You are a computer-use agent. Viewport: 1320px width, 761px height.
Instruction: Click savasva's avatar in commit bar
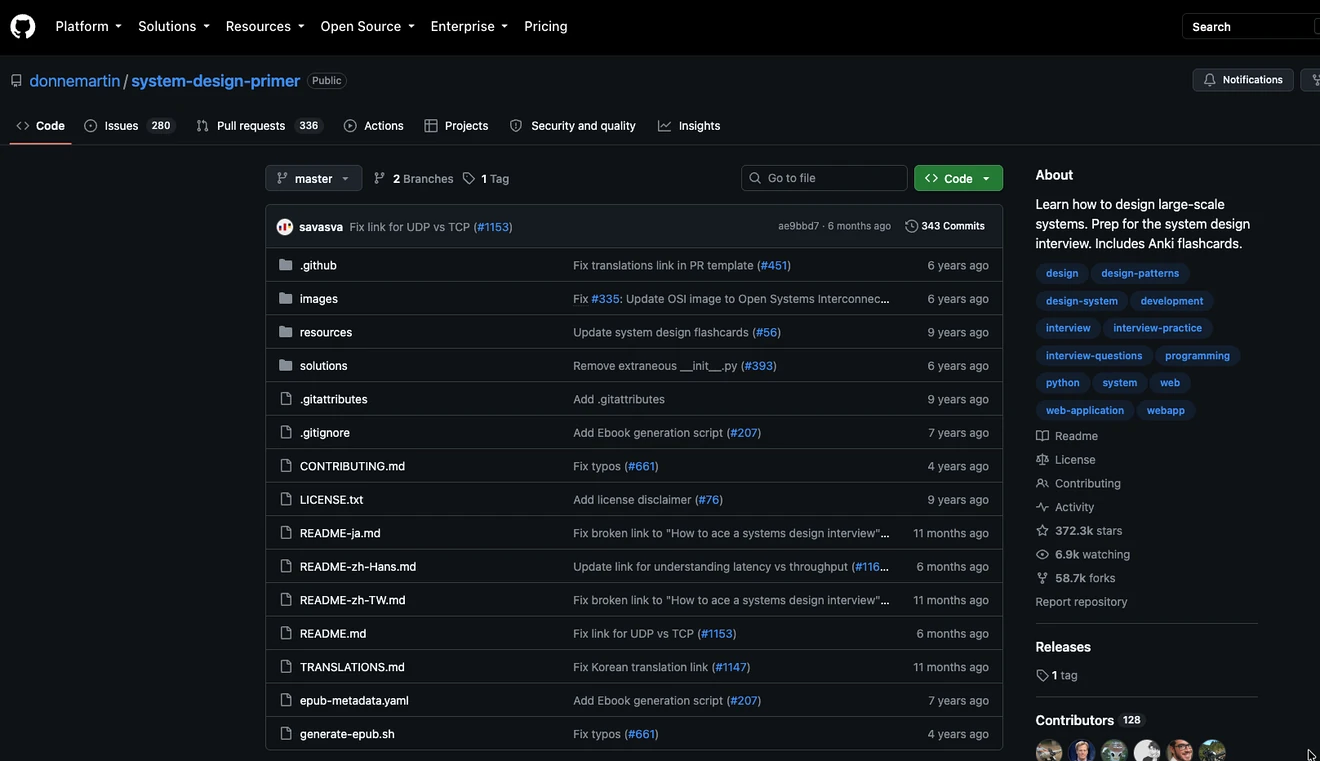click(285, 227)
